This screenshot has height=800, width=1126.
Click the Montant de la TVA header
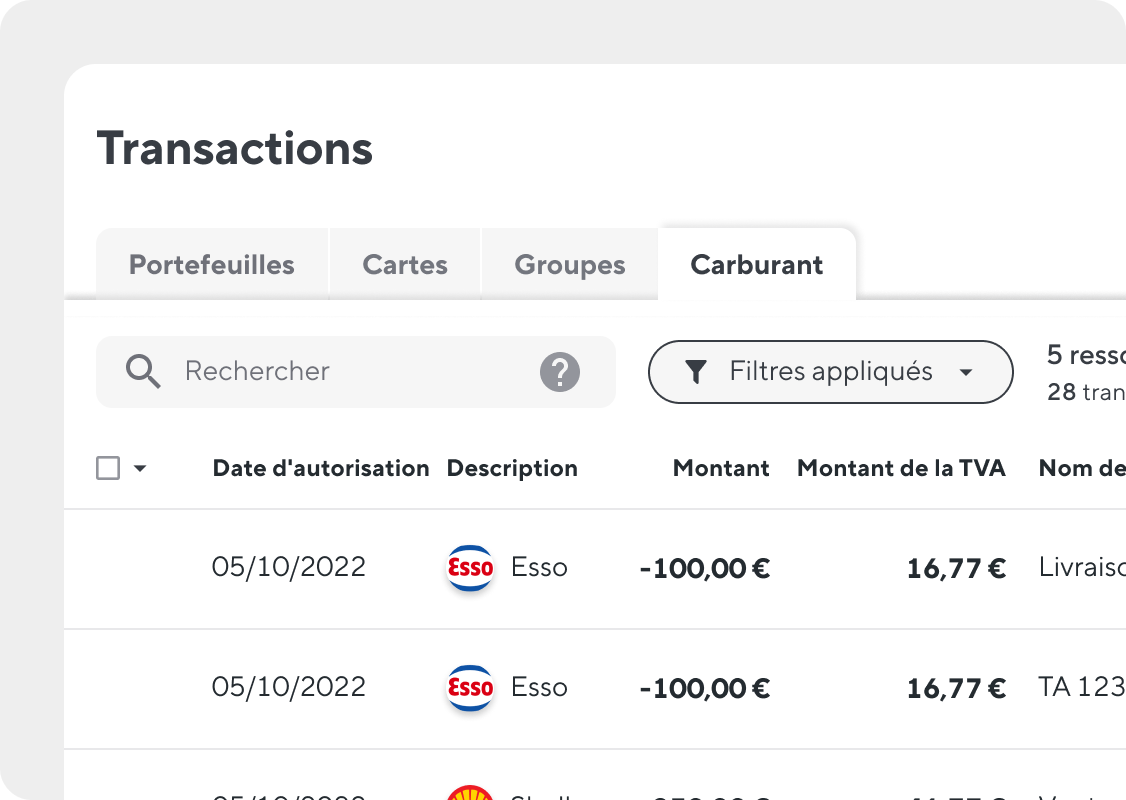[901, 468]
